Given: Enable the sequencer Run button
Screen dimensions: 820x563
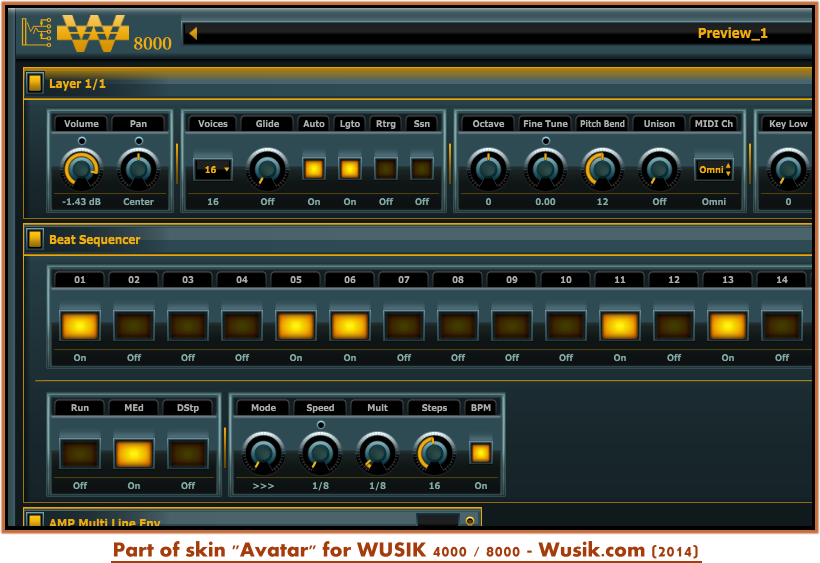Looking at the screenshot, I should [x=80, y=453].
